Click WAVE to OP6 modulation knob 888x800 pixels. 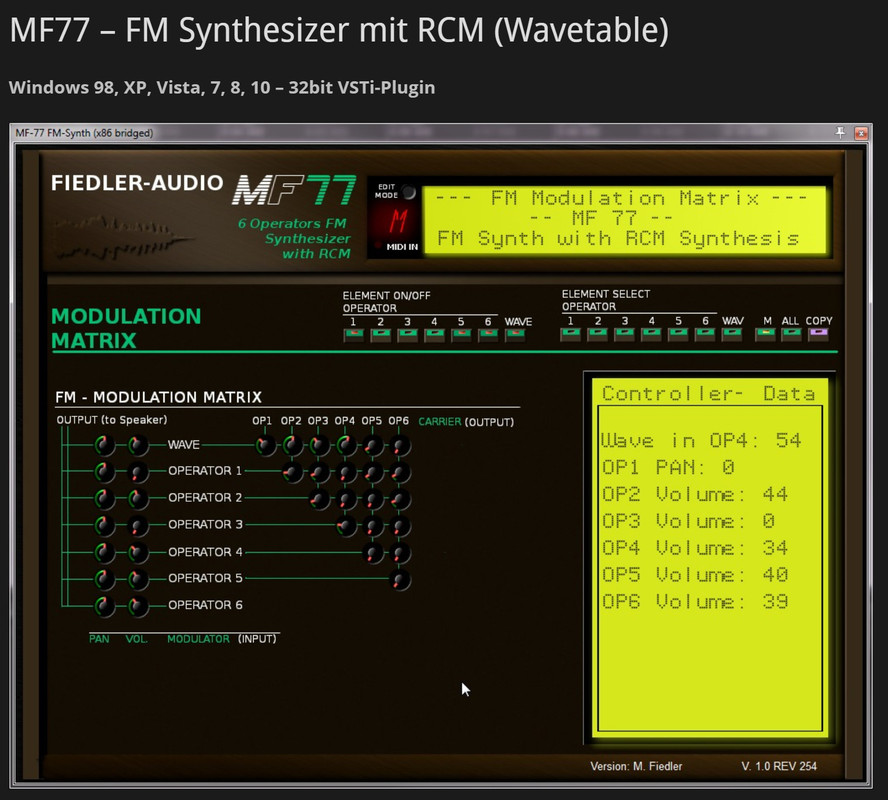400,446
